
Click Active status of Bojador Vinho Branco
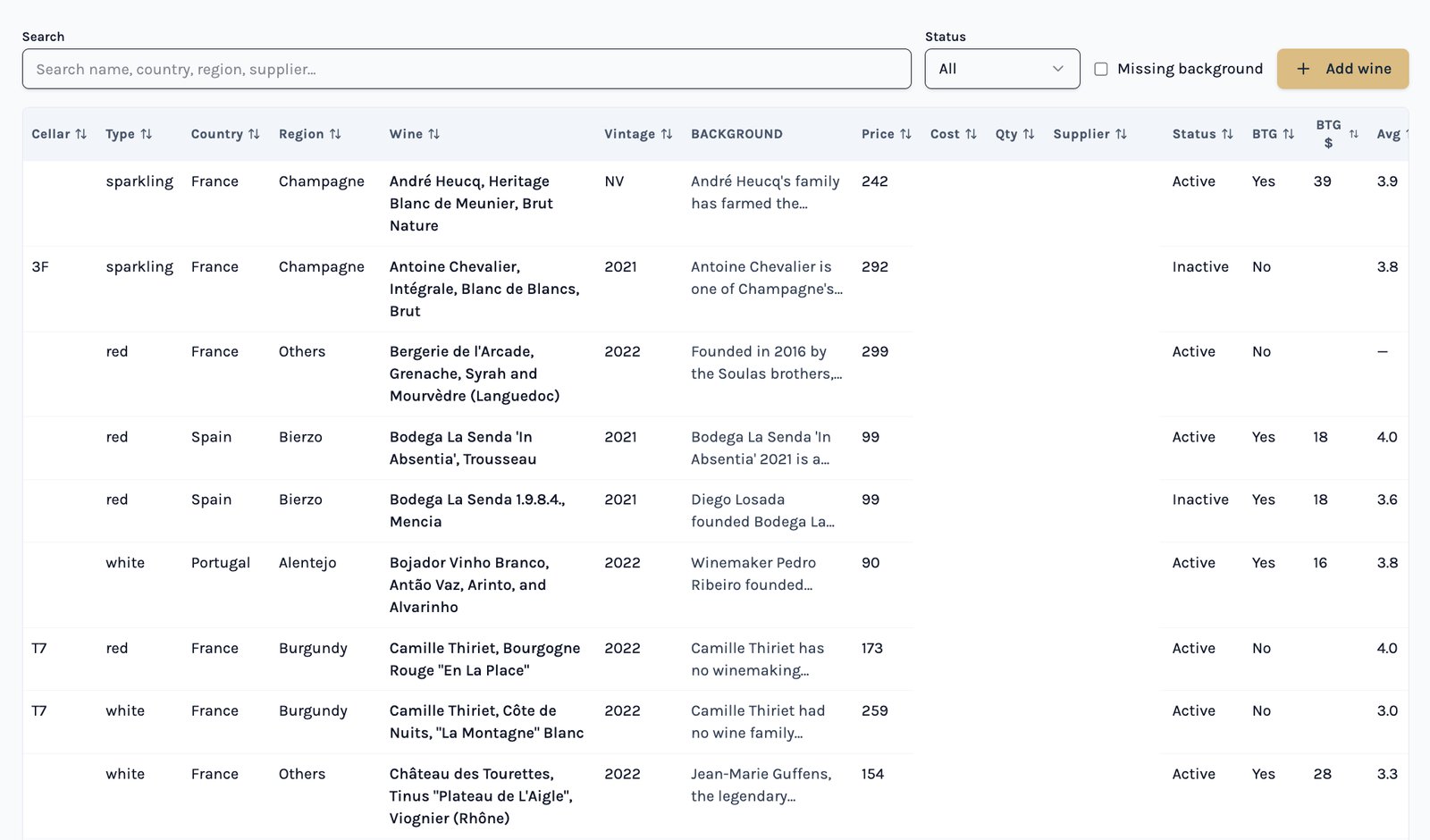(x=1194, y=563)
